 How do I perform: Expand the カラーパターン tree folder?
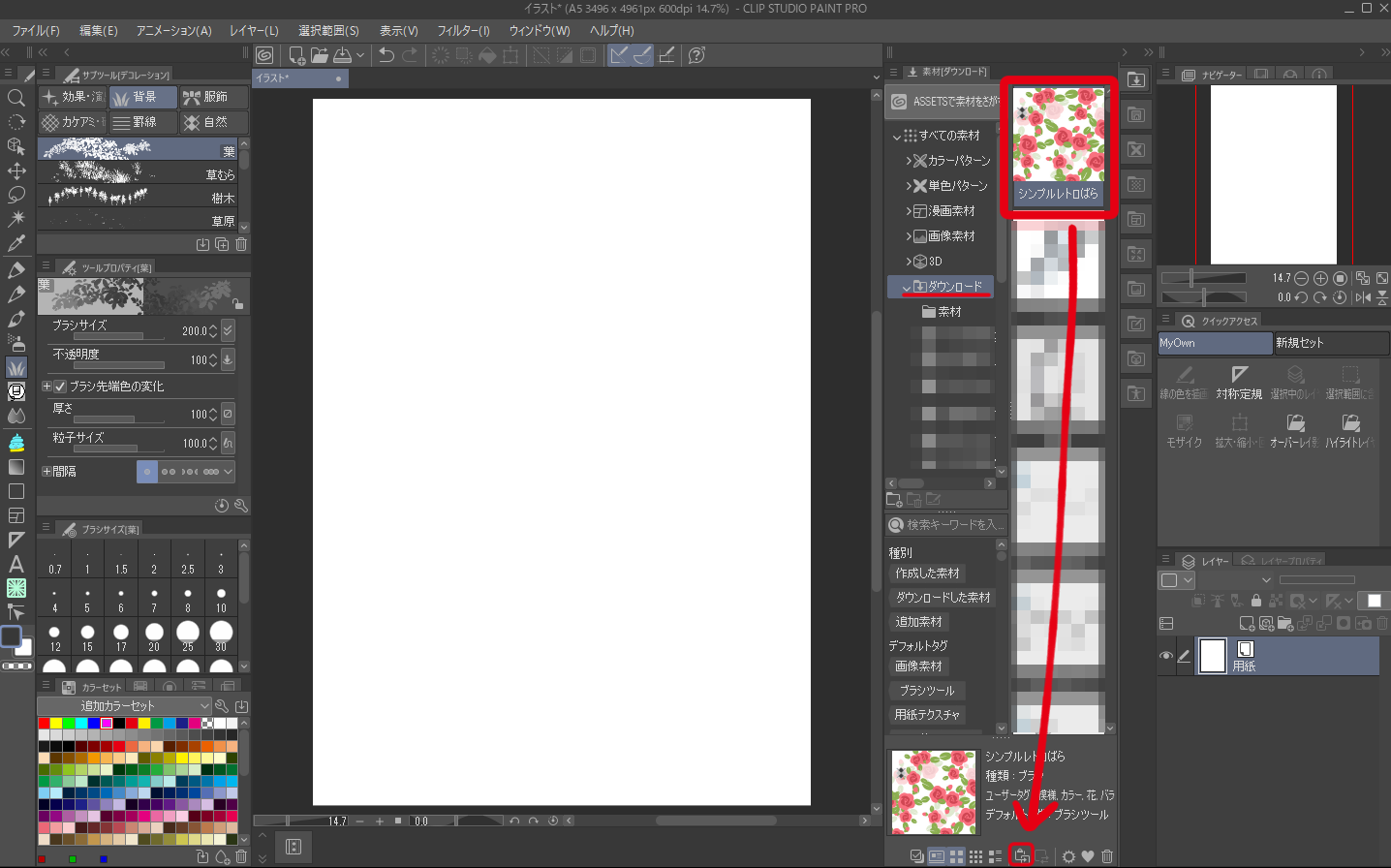pos(909,161)
